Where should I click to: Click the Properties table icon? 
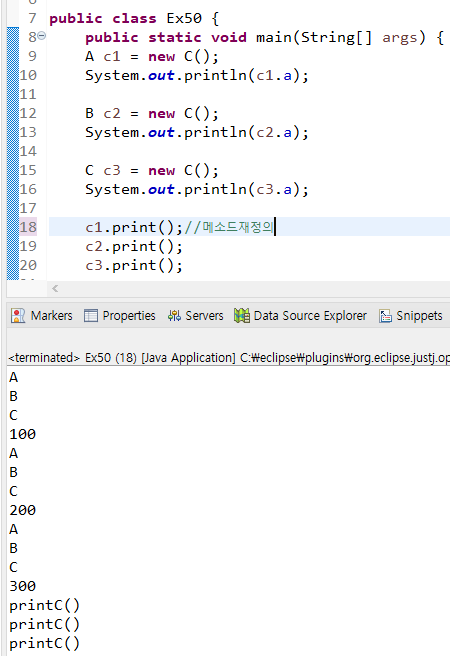coord(90,315)
